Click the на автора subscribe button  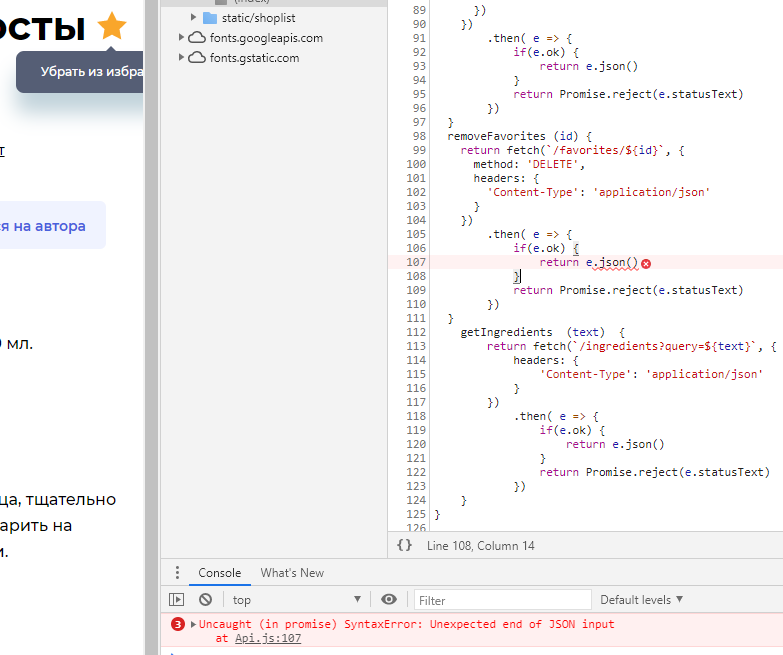pyautogui.click(x=51, y=225)
